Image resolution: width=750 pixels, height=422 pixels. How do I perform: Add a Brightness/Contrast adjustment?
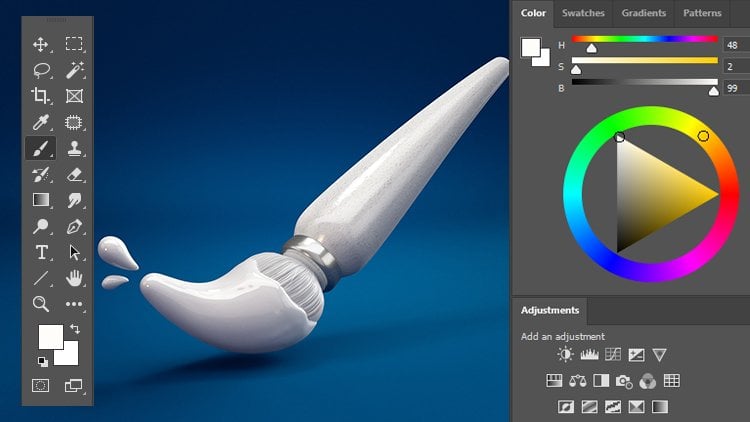coord(565,355)
